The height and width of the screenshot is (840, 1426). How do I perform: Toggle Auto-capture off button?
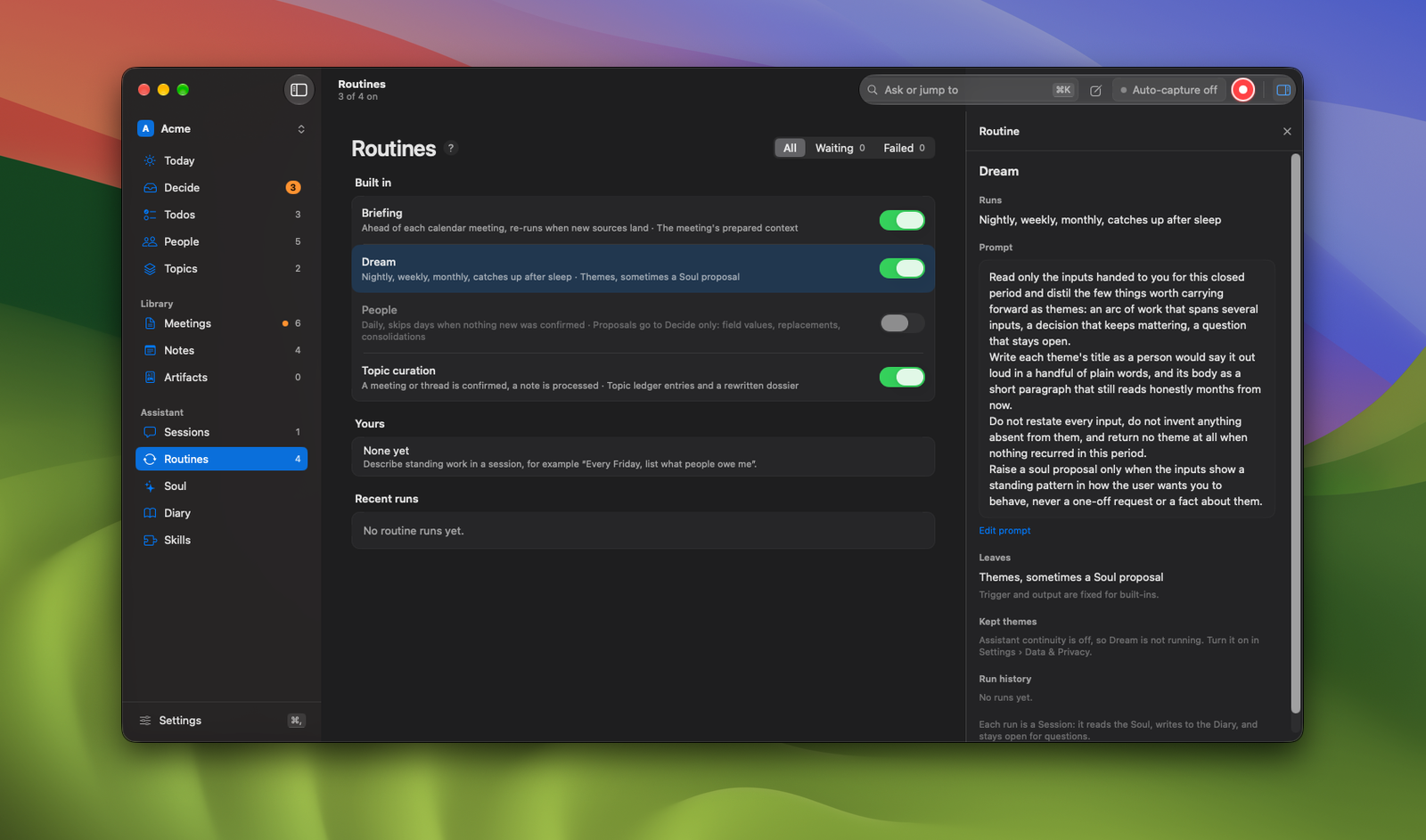coord(1168,90)
